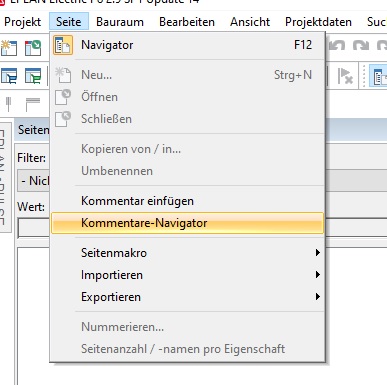
Task: Click the new project icon with star
Action: [9, 47]
